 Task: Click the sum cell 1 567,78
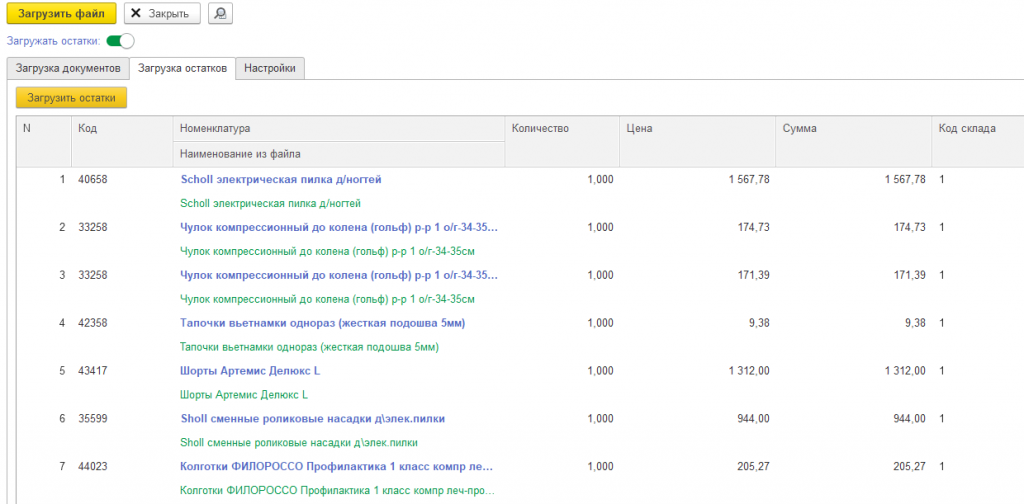pyautogui.click(x=905, y=180)
